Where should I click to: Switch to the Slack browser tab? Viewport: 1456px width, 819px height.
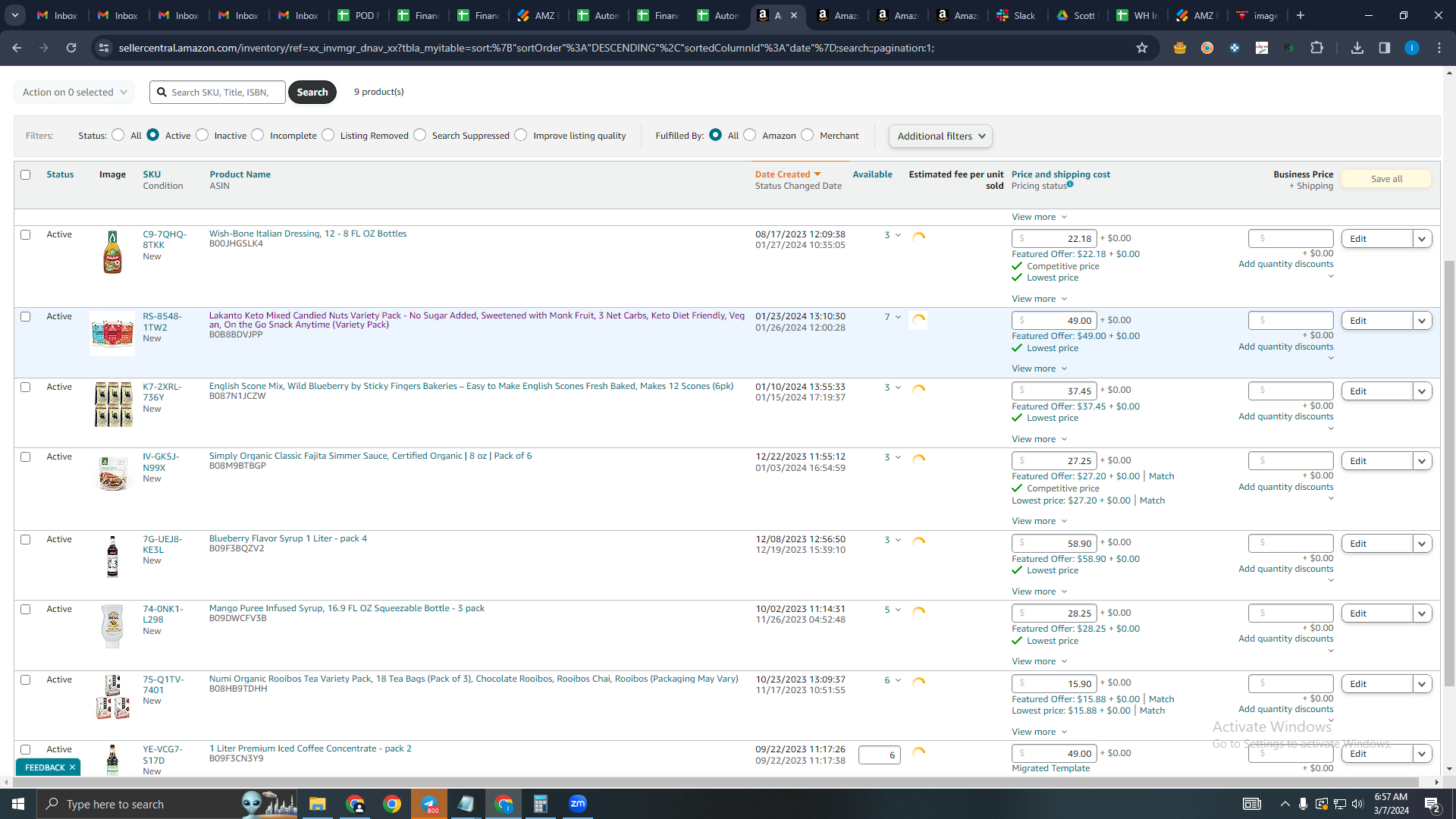1016,15
